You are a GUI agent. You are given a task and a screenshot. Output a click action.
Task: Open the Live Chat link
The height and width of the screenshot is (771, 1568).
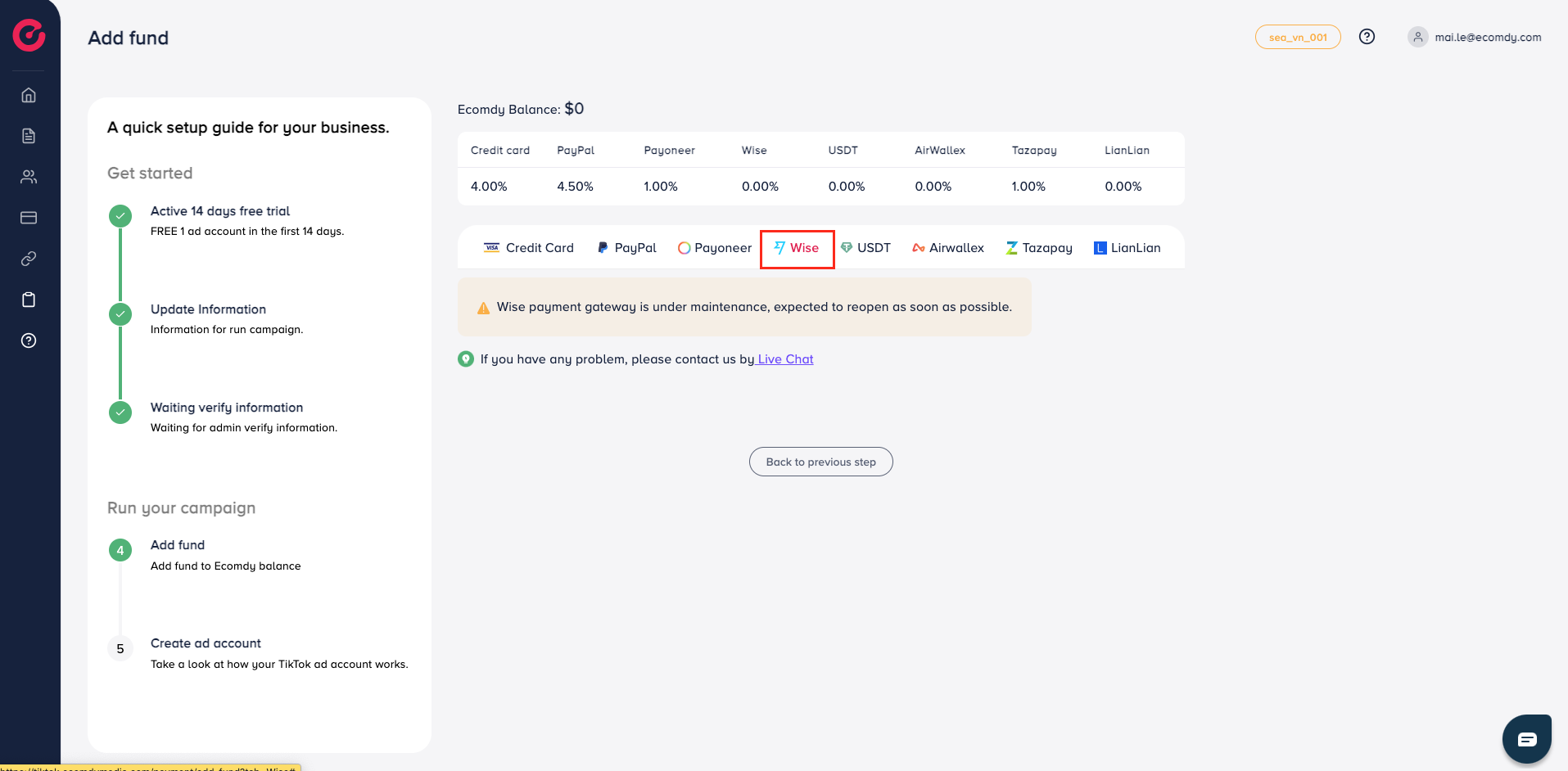tap(785, 359)
